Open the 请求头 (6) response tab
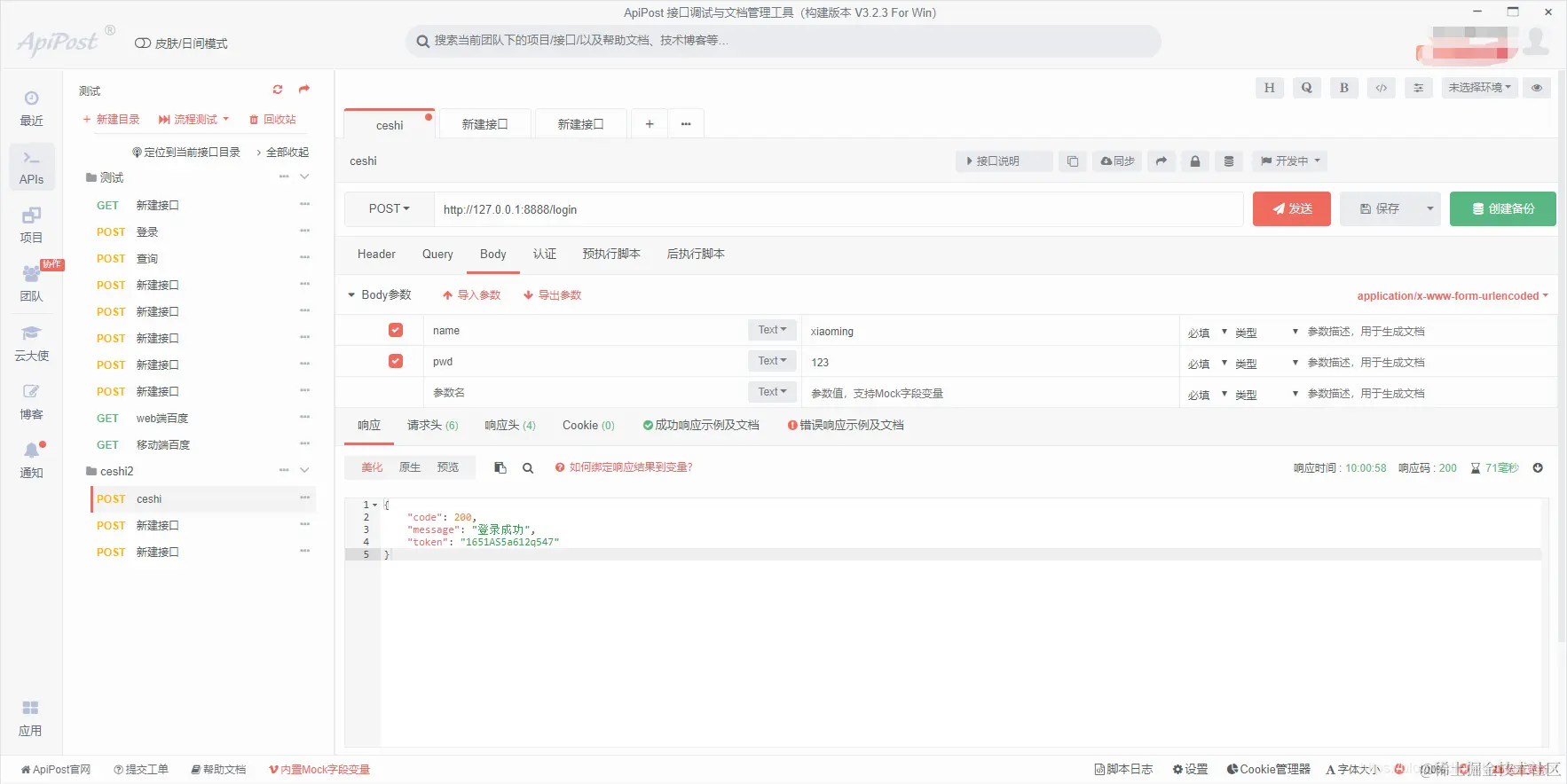 pos(432,426)
